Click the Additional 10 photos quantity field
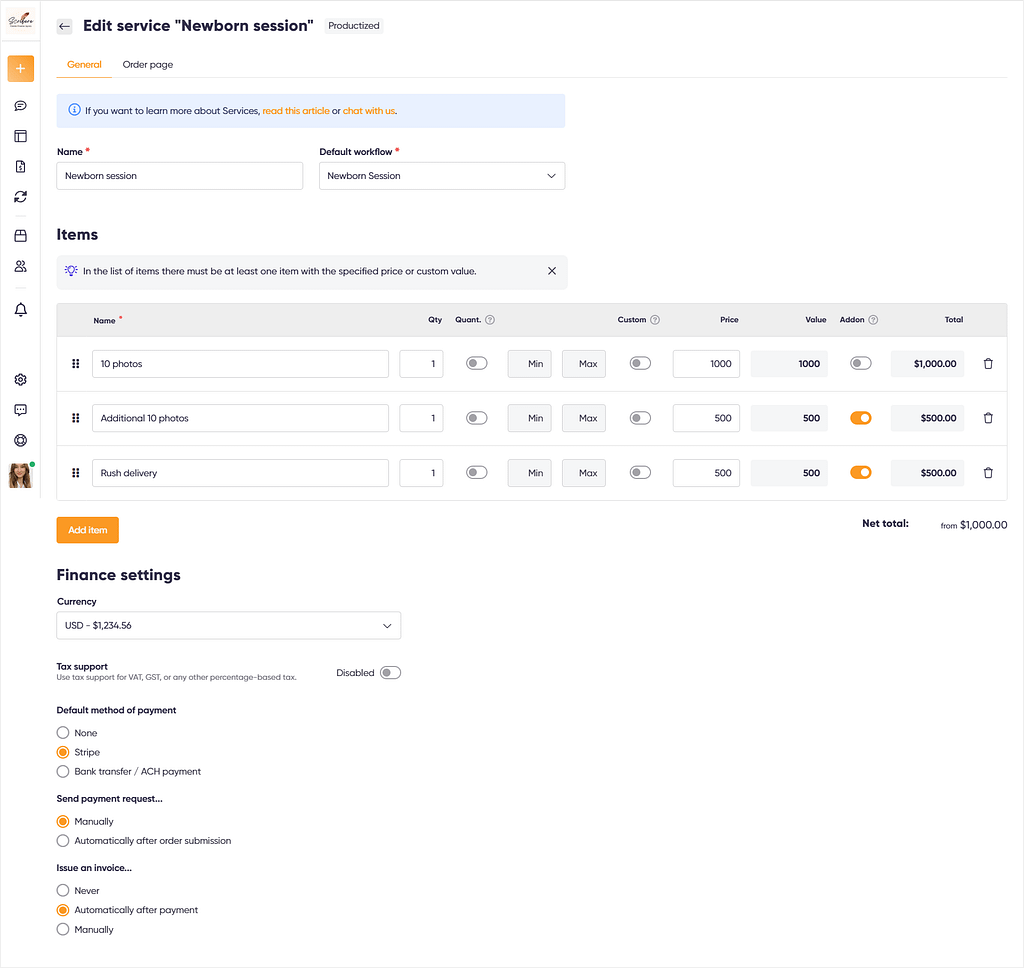1024x968 pixels. (x=421, y=418)
